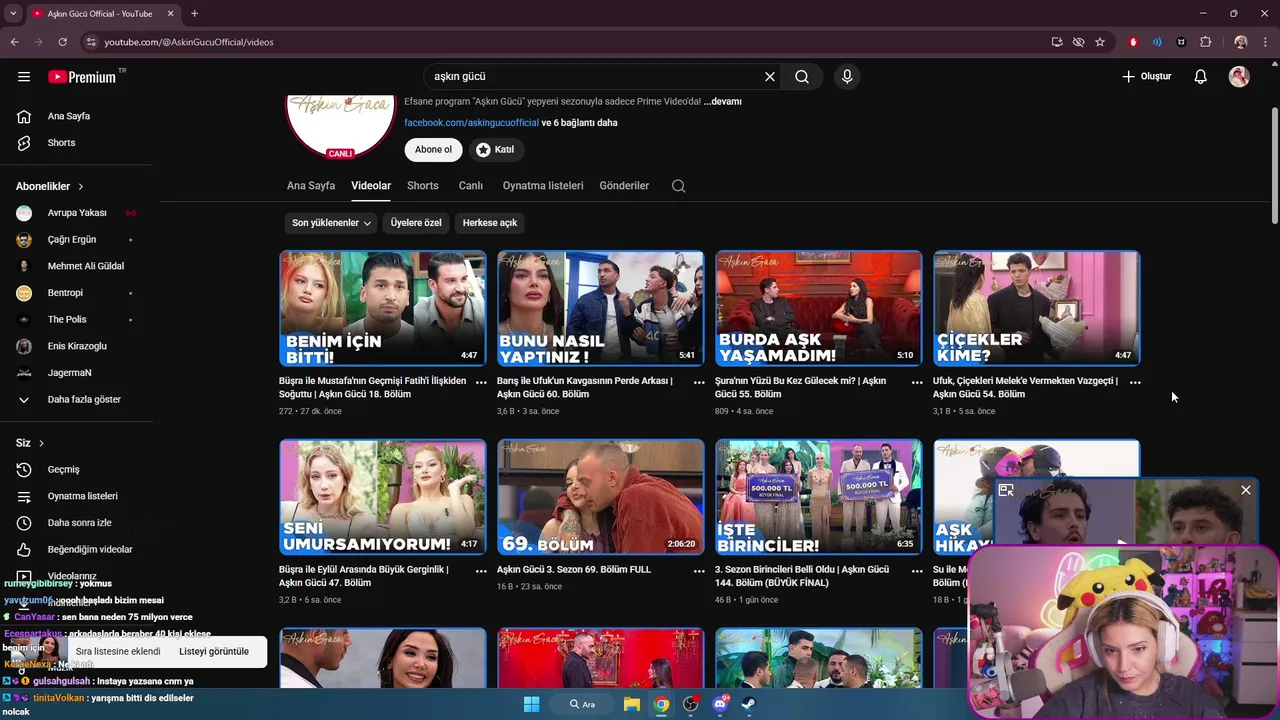
Task: Reload the page in Chrome
Action: point(62,42)
